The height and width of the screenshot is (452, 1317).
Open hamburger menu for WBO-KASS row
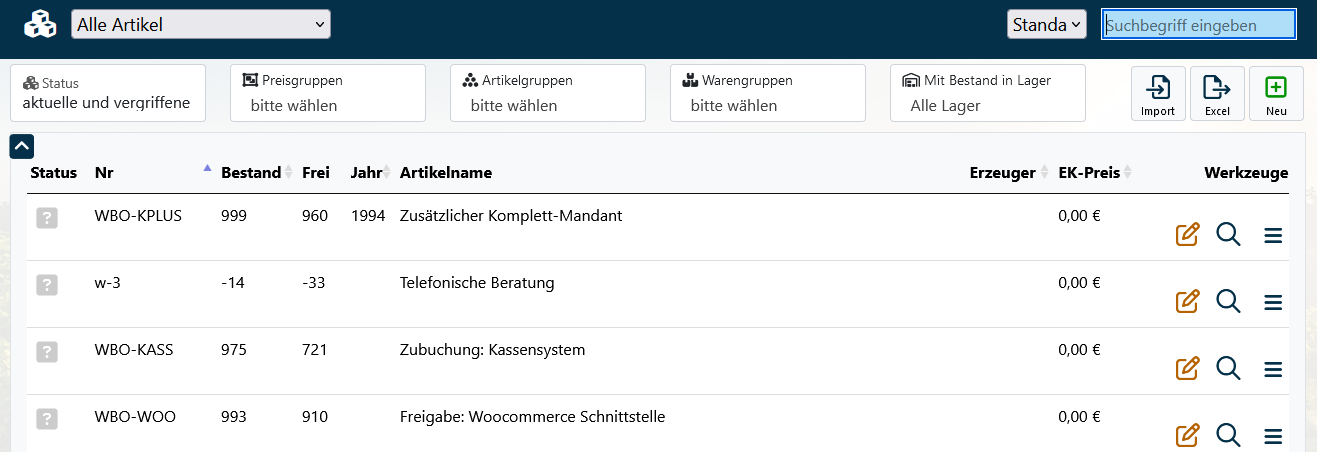(1273, 369)
